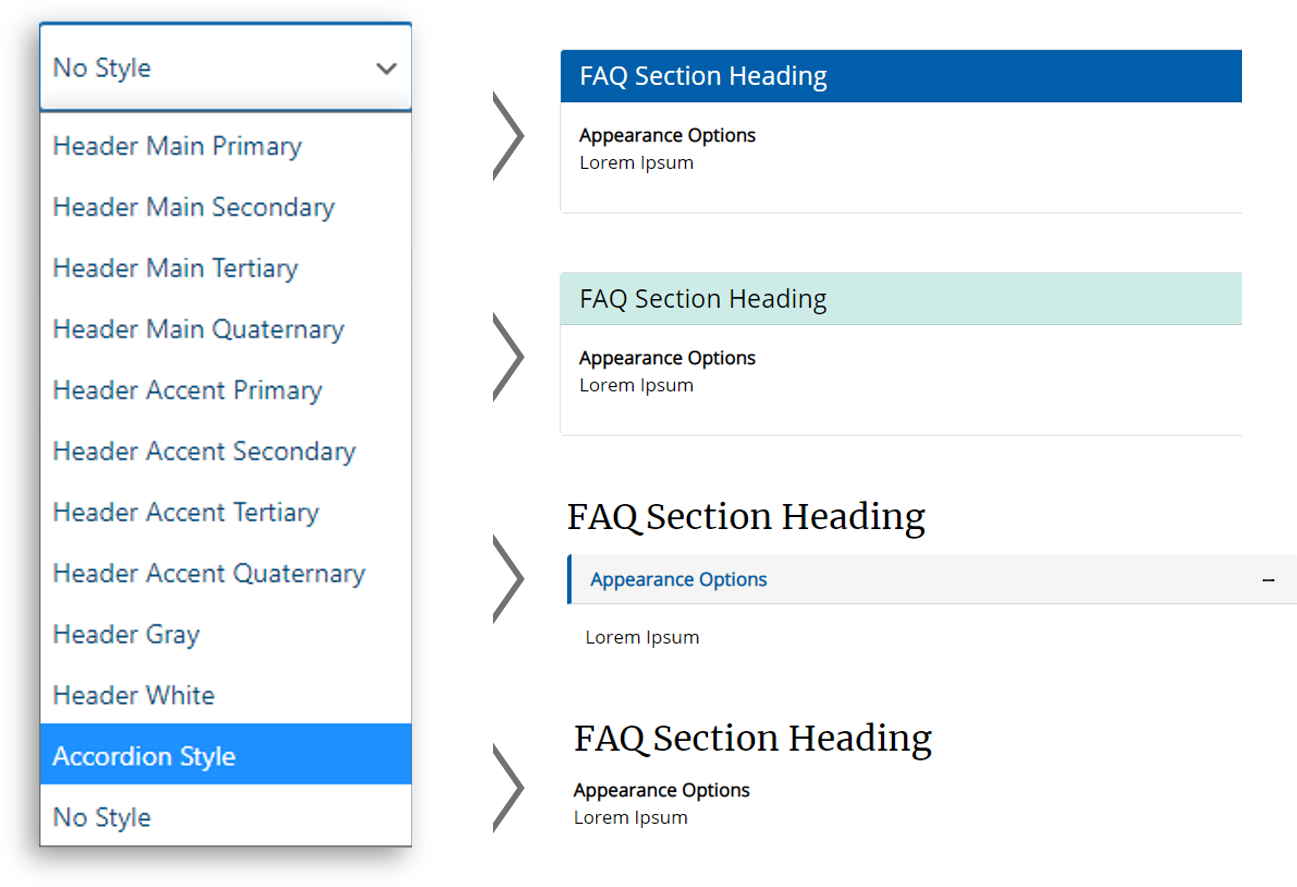Open the No Style dropdown chevron
Viewport: 1297px width, 887px height.
[x=387, y=68]
